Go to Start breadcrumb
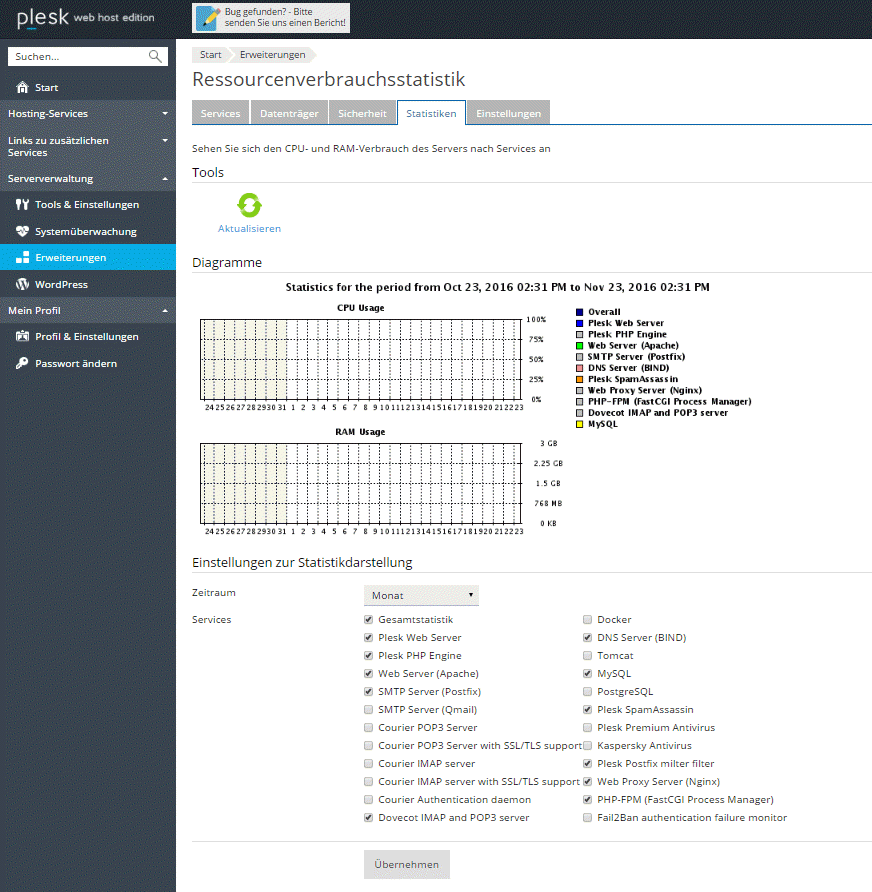 click(x=210, y=55)
